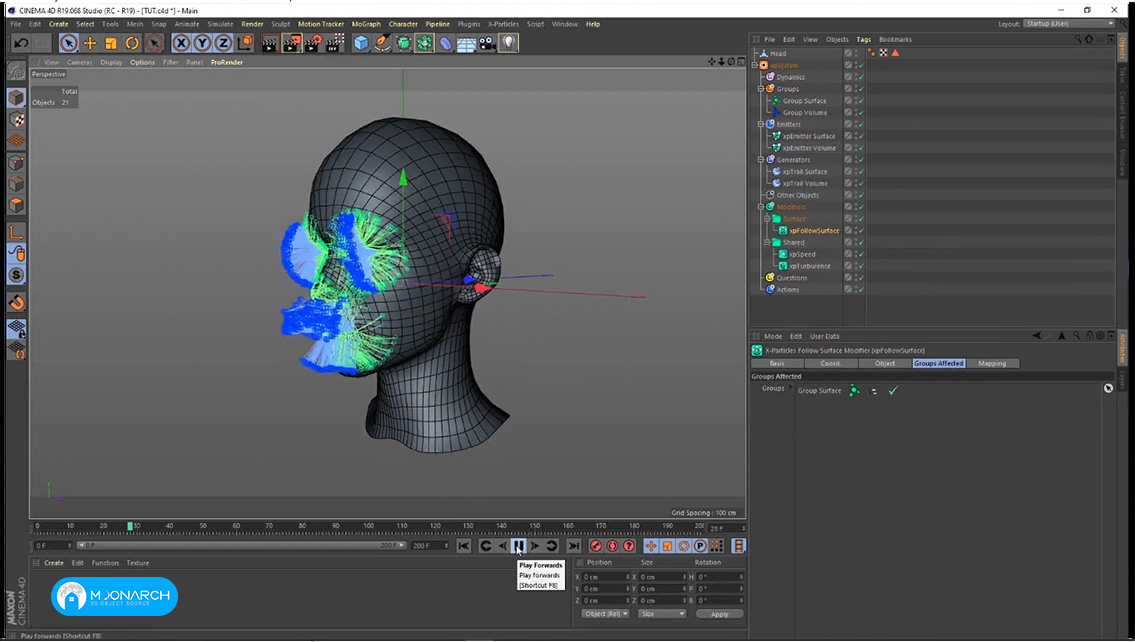Viewport: 1135px width, 642px height.
Task: Add a Cube primitive from the toolbar
Action: click(x=361, y=43)
